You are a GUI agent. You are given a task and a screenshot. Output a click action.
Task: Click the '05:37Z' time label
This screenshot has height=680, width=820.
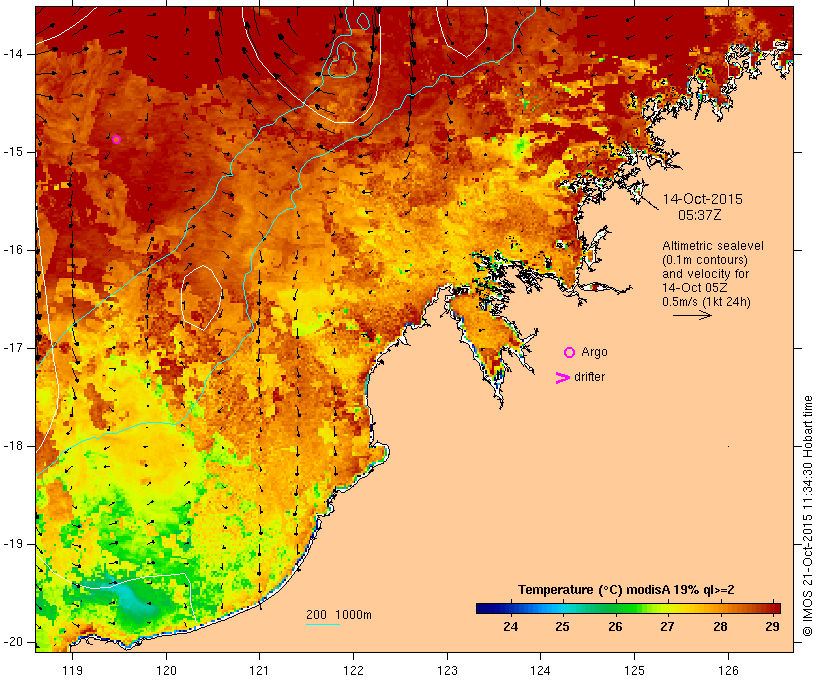click(x=699, y=215)
